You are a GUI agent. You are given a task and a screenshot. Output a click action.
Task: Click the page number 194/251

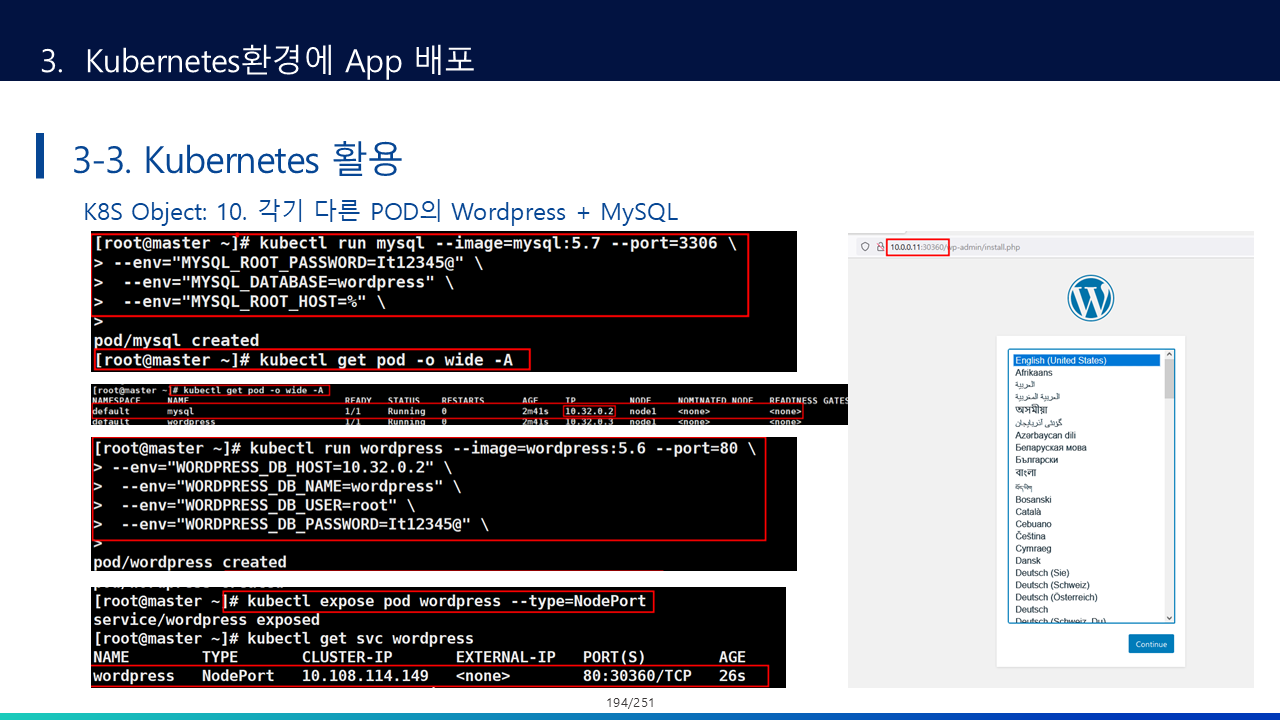tap(630, 703)
